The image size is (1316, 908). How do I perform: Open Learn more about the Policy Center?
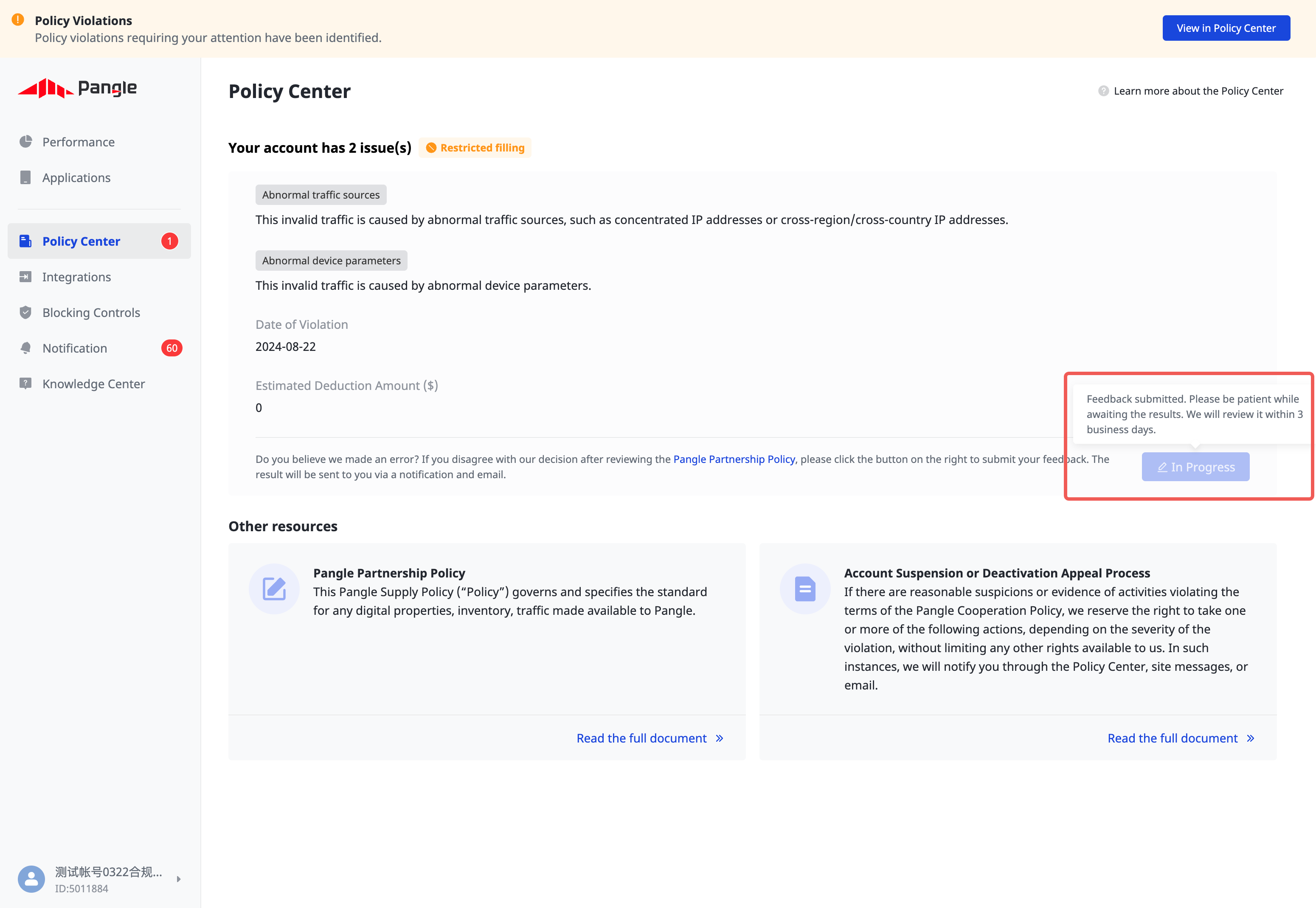[1198, 91]
